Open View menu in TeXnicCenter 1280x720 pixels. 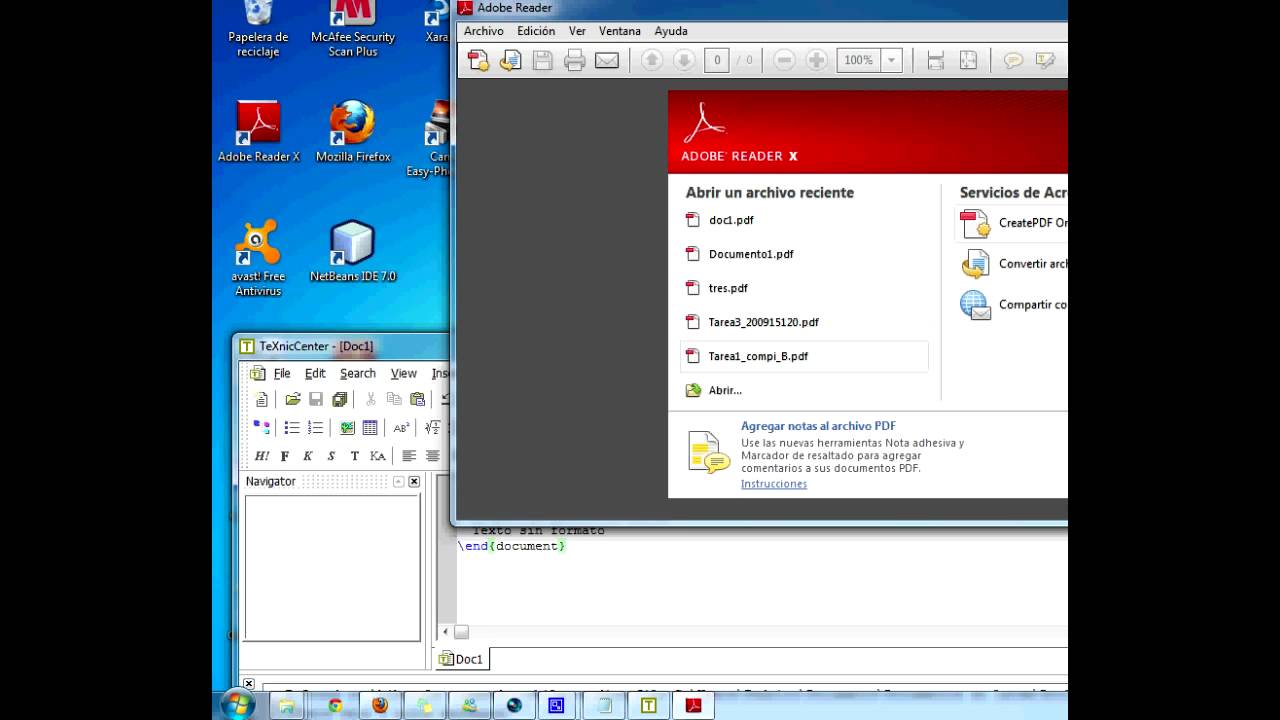(x=404, y=373)
